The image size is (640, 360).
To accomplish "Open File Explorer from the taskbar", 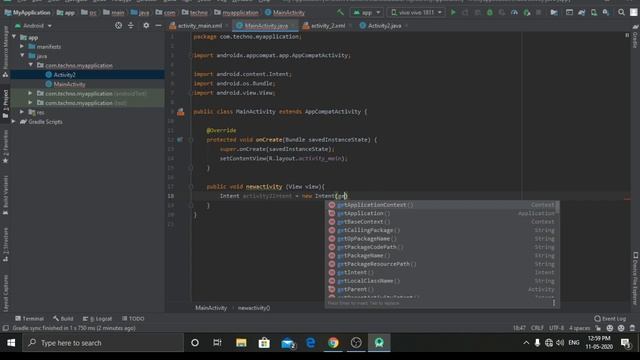I will point(241,343).
